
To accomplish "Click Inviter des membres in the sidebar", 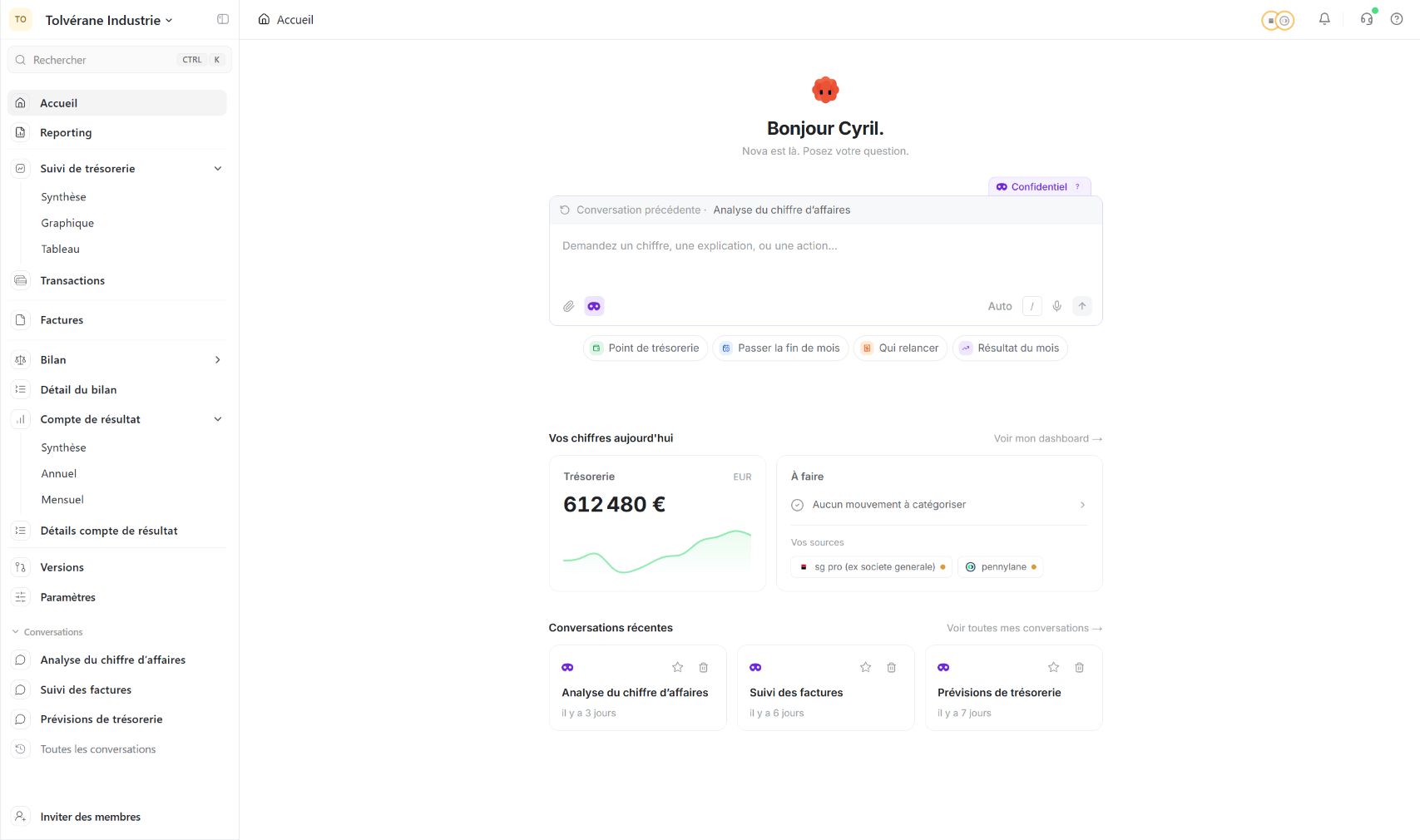I will 117,817.
